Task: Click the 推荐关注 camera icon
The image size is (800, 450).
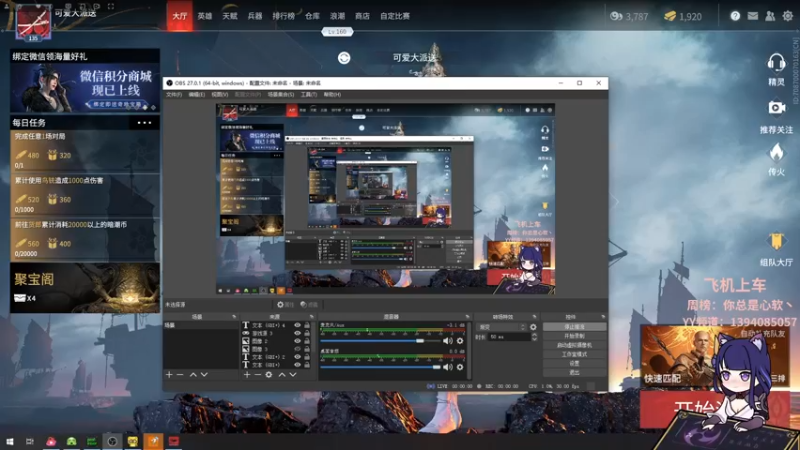Action: [776, 108]
